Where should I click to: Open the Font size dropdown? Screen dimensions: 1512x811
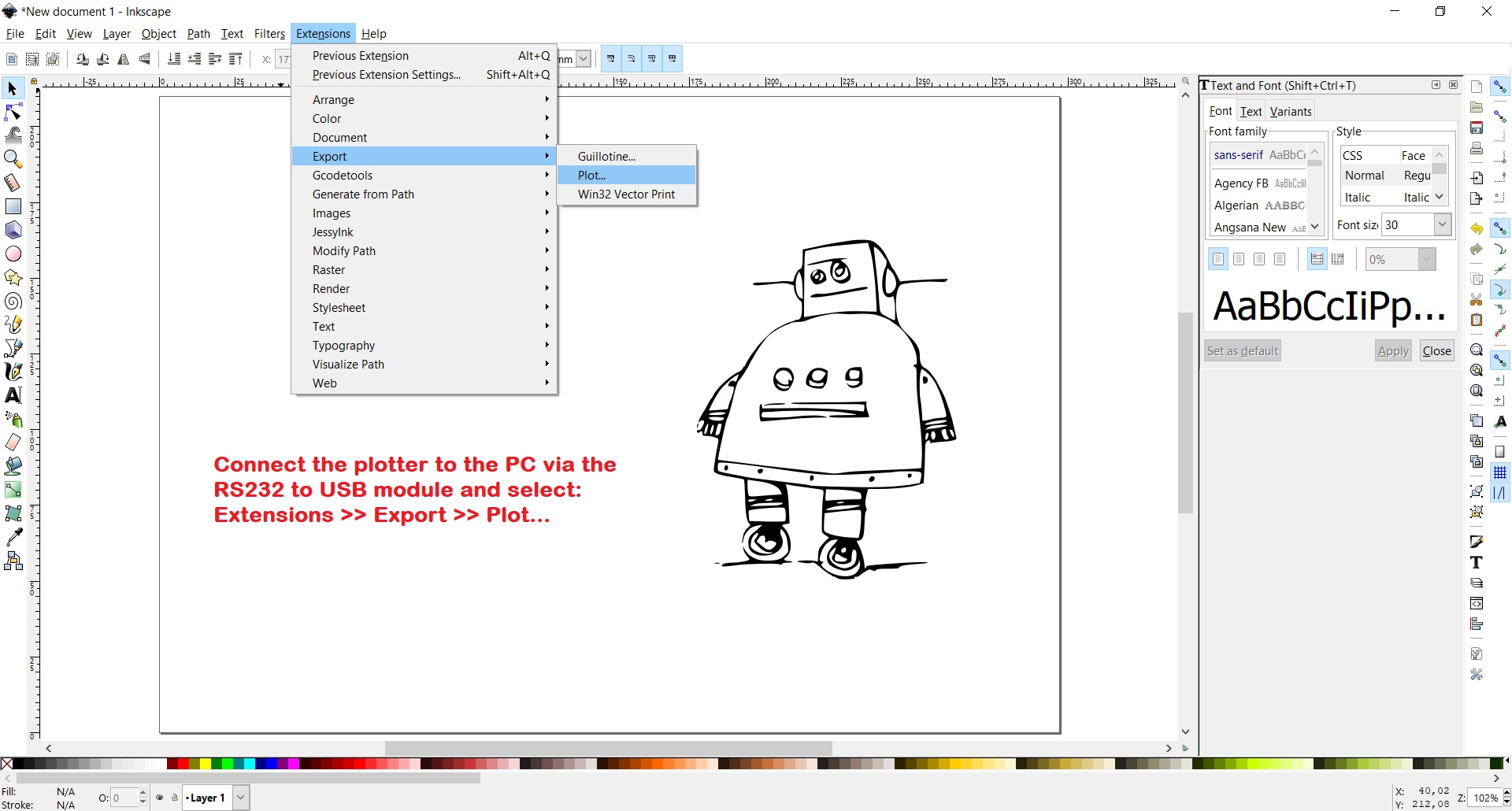(x=1442, y=225)
